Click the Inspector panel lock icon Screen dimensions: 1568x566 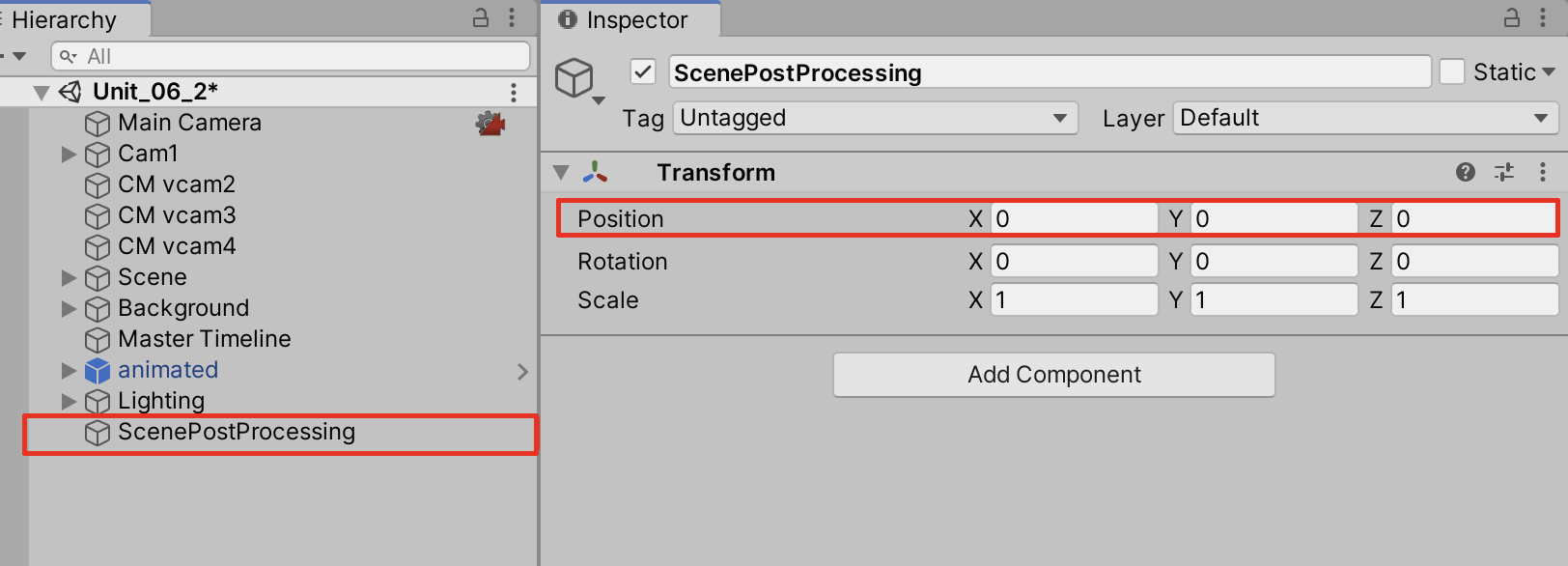tap(1512, 17)
